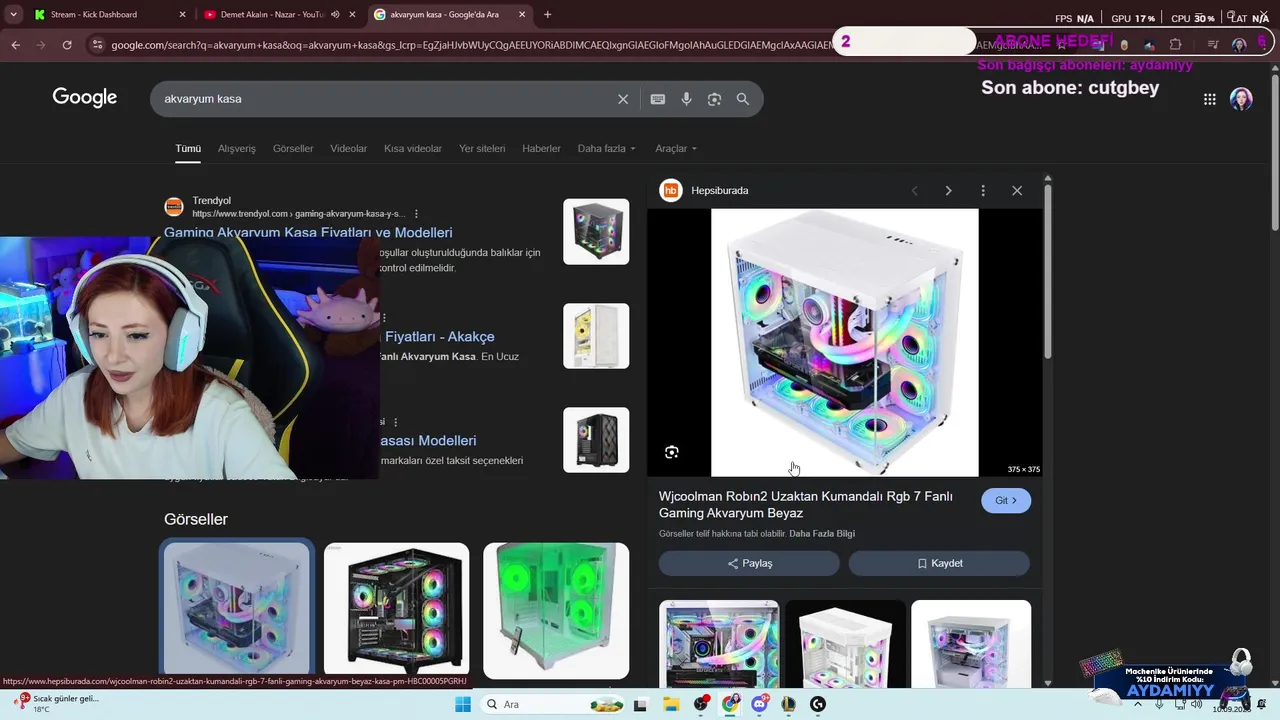Switch to the Alışveriş tab
1280x720 pixels.
237,149
